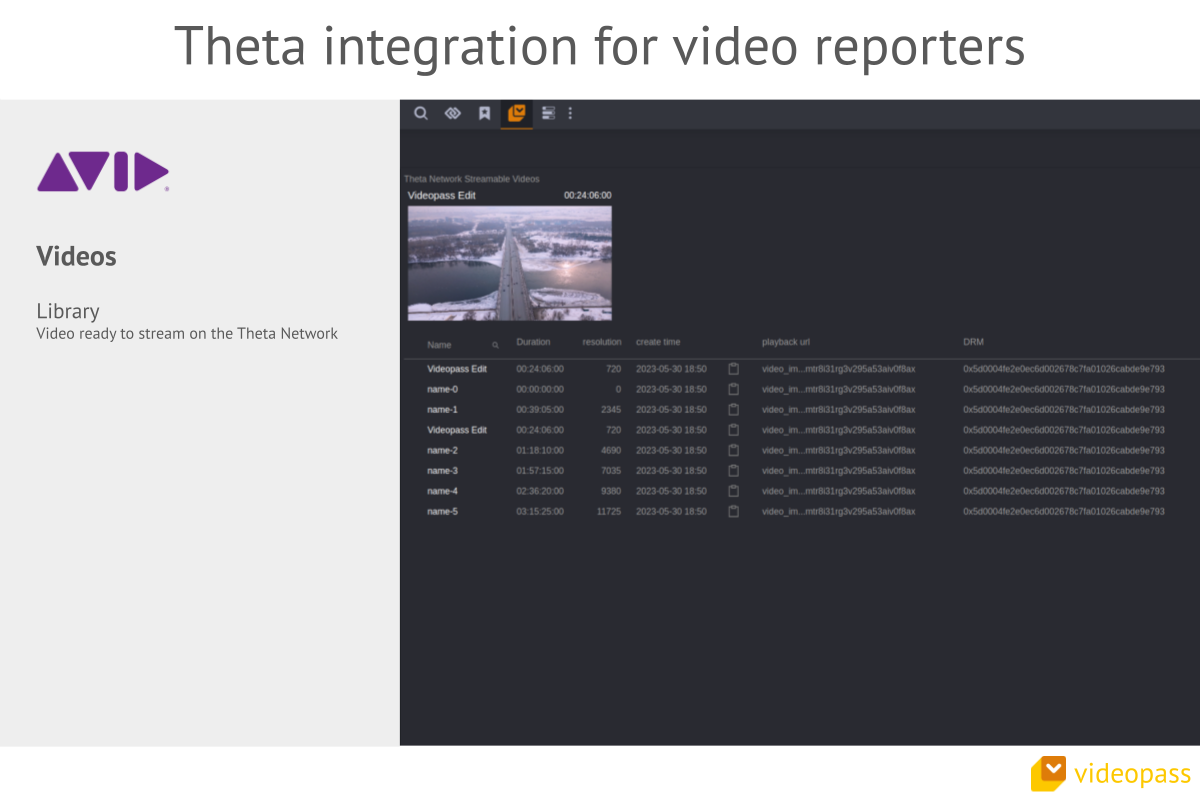
Task: Sort by the resolution column header
Action: pyautogui.click(x=602, y=342)
